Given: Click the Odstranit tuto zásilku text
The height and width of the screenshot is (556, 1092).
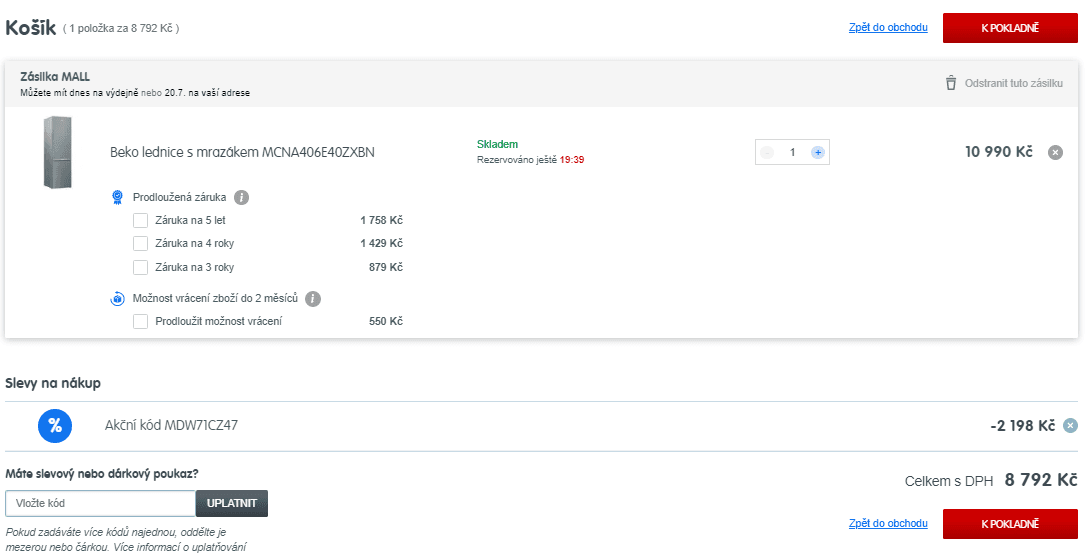Looking at the screenshot, I should pos(1013,83).
